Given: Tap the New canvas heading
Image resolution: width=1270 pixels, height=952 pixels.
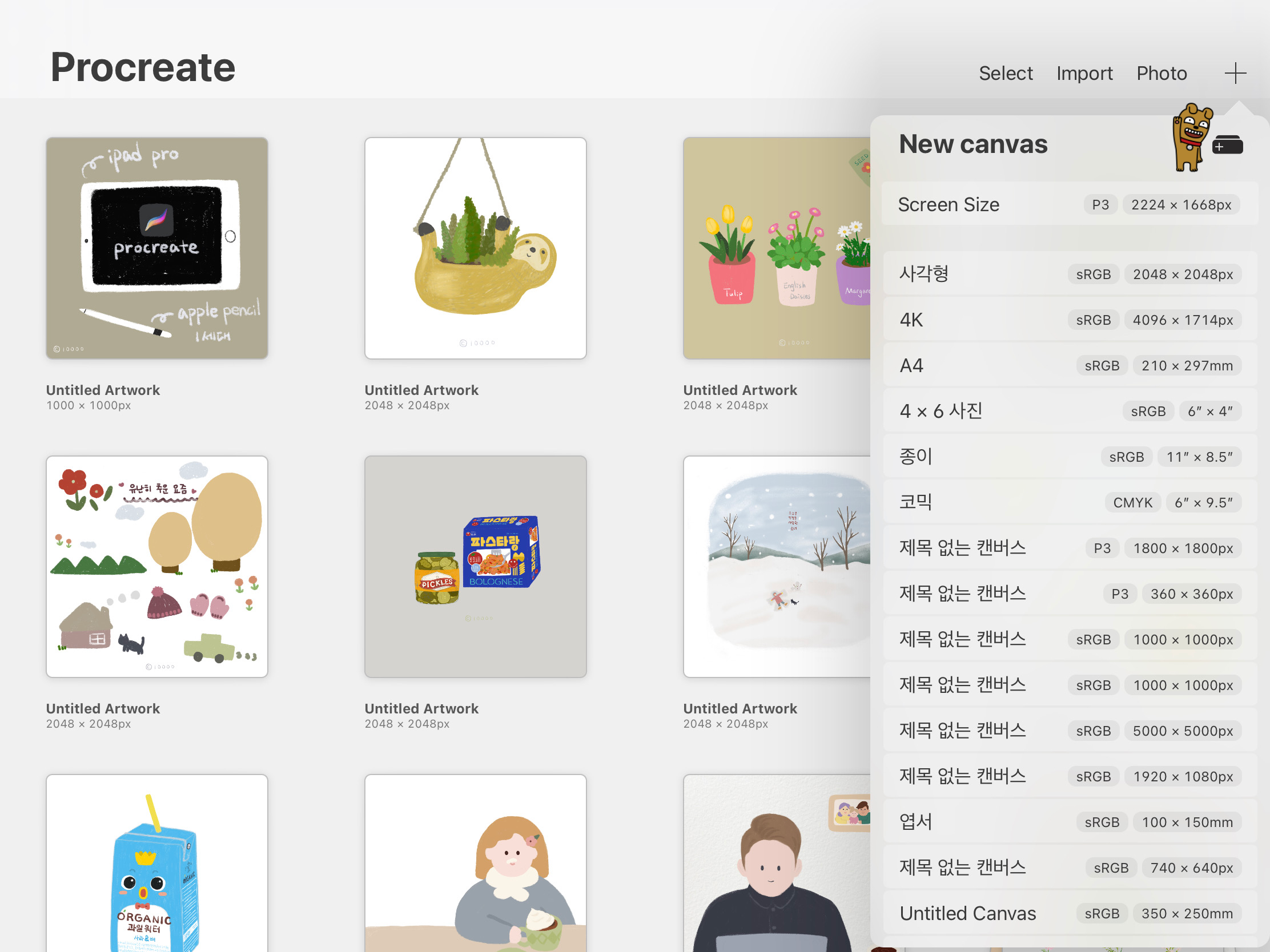Looking at the screenshot, I should click(x=973, y=144).
